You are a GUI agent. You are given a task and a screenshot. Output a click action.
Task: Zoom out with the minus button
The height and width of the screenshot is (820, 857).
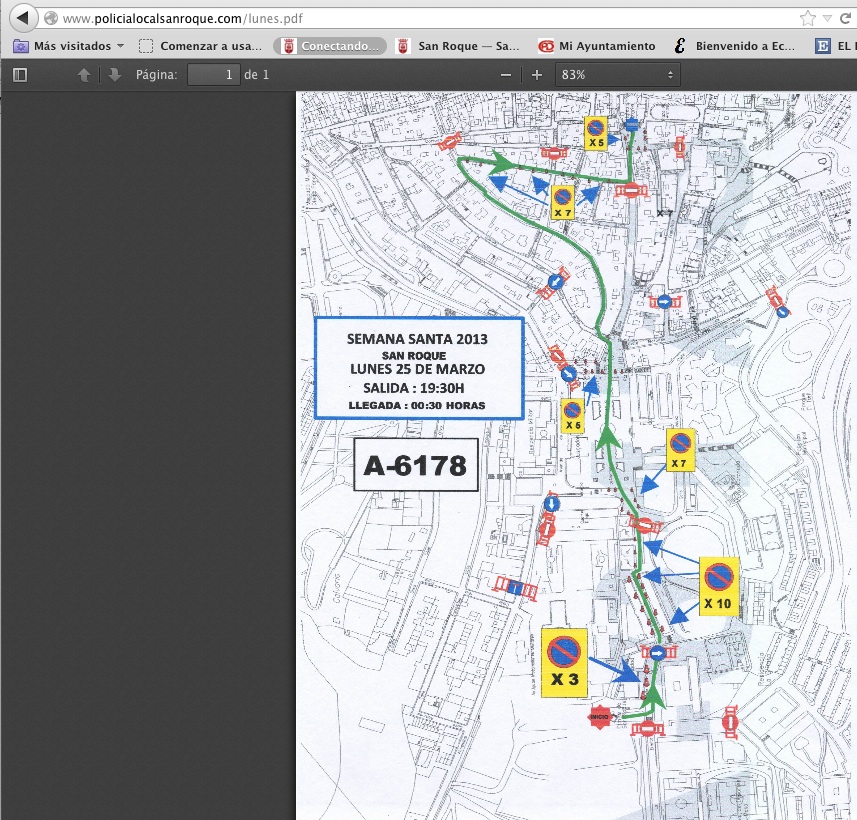[x=506, y=75]
